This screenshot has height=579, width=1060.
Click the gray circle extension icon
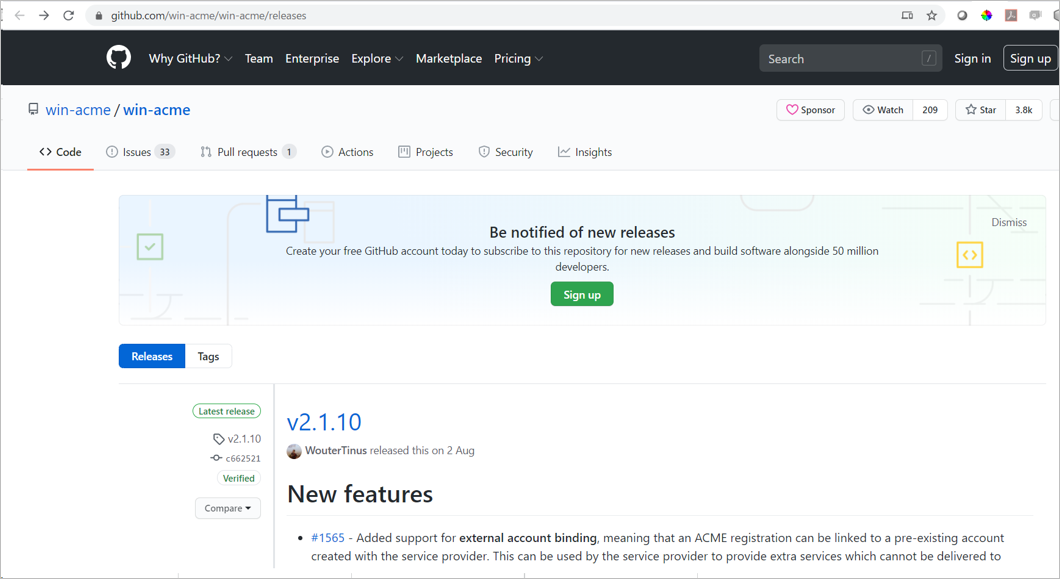(x=962, y=16)
